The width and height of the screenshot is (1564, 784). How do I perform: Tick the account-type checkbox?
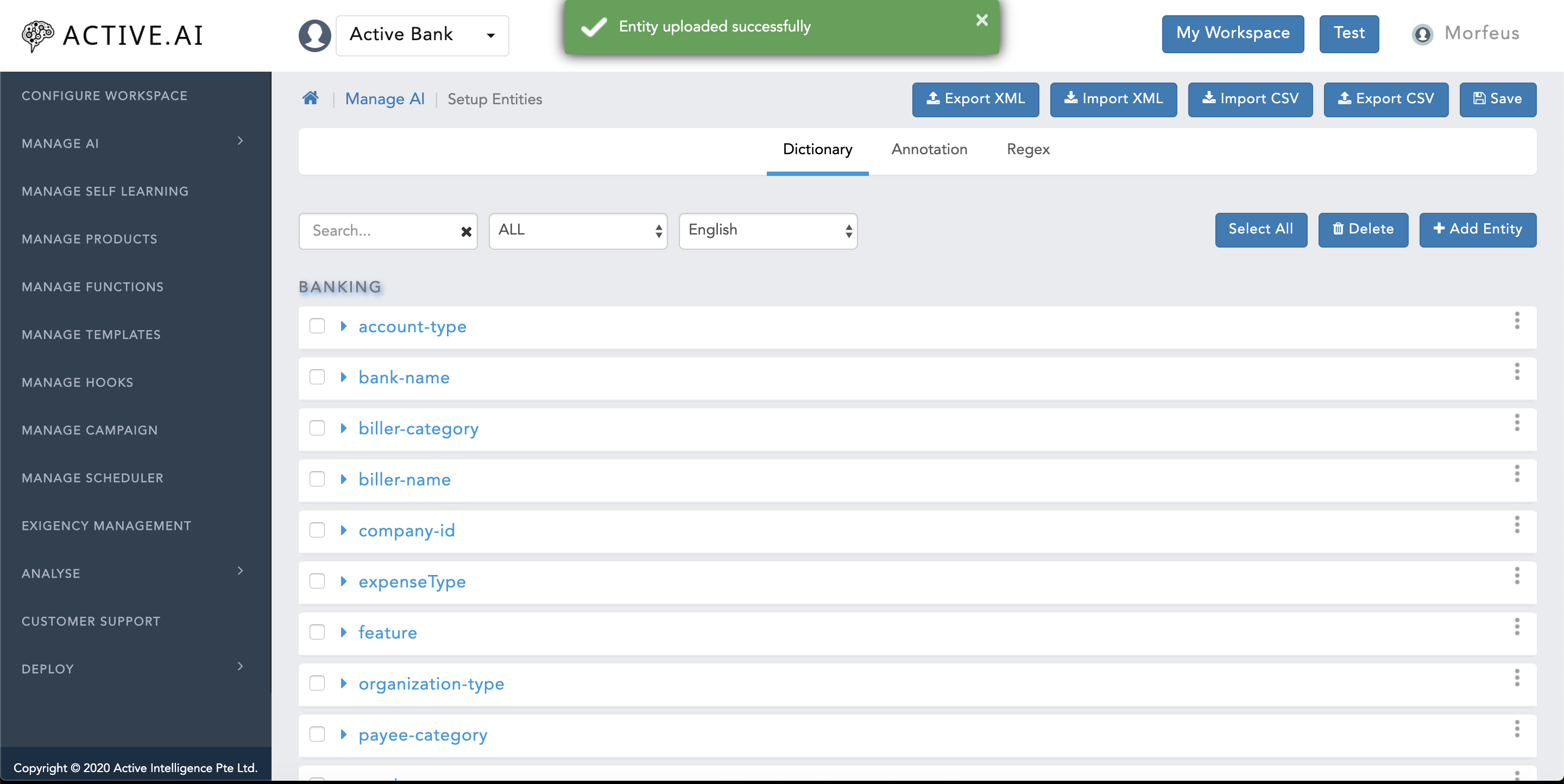click(x=317, y=326)
